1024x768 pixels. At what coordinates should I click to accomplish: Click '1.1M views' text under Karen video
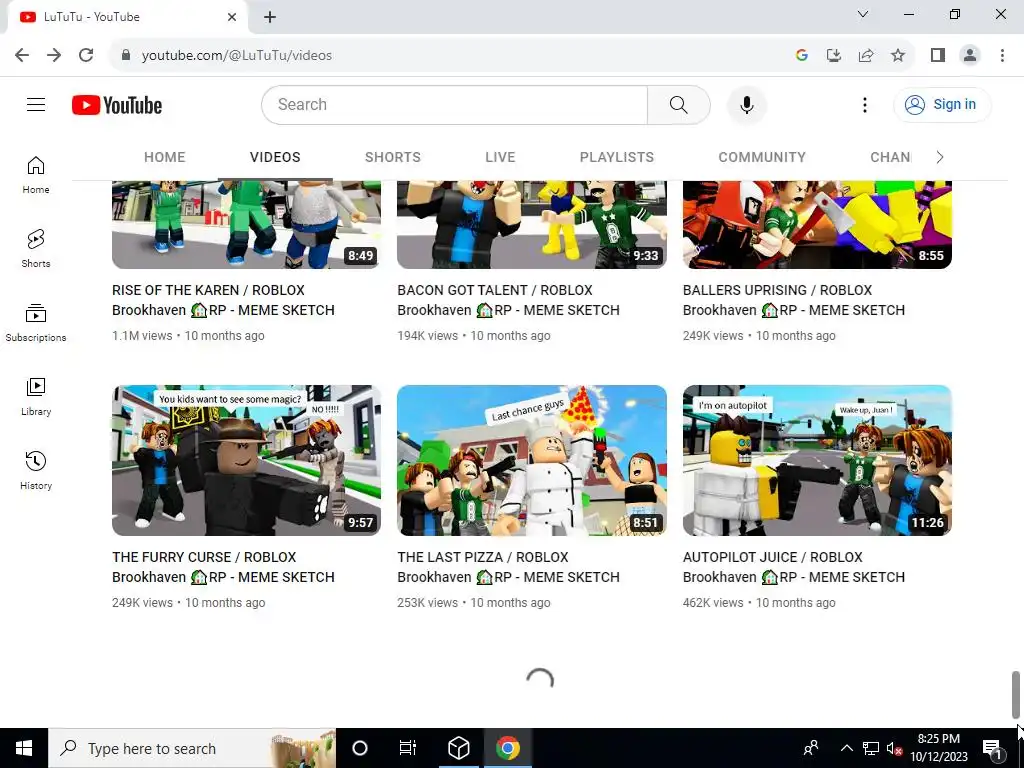142,336
